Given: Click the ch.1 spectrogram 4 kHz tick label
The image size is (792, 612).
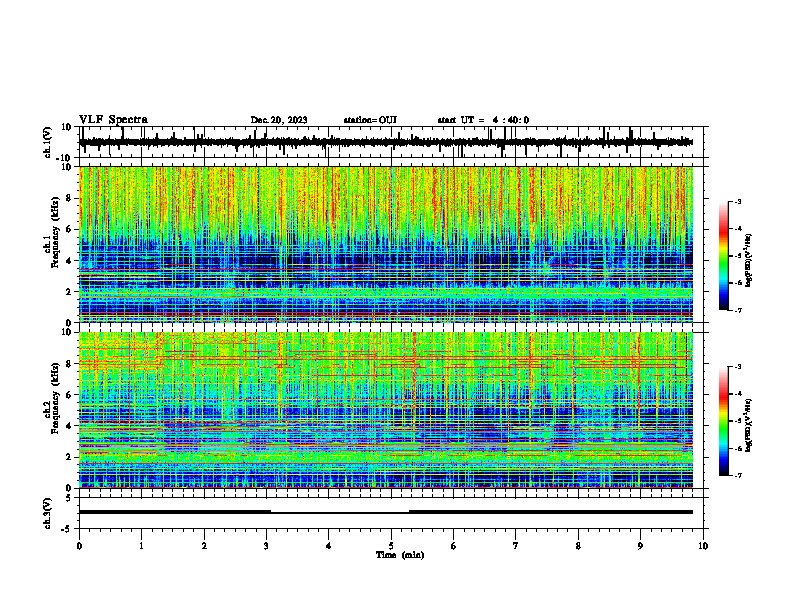Looking at the screenshot, I should tap(70, 261).
